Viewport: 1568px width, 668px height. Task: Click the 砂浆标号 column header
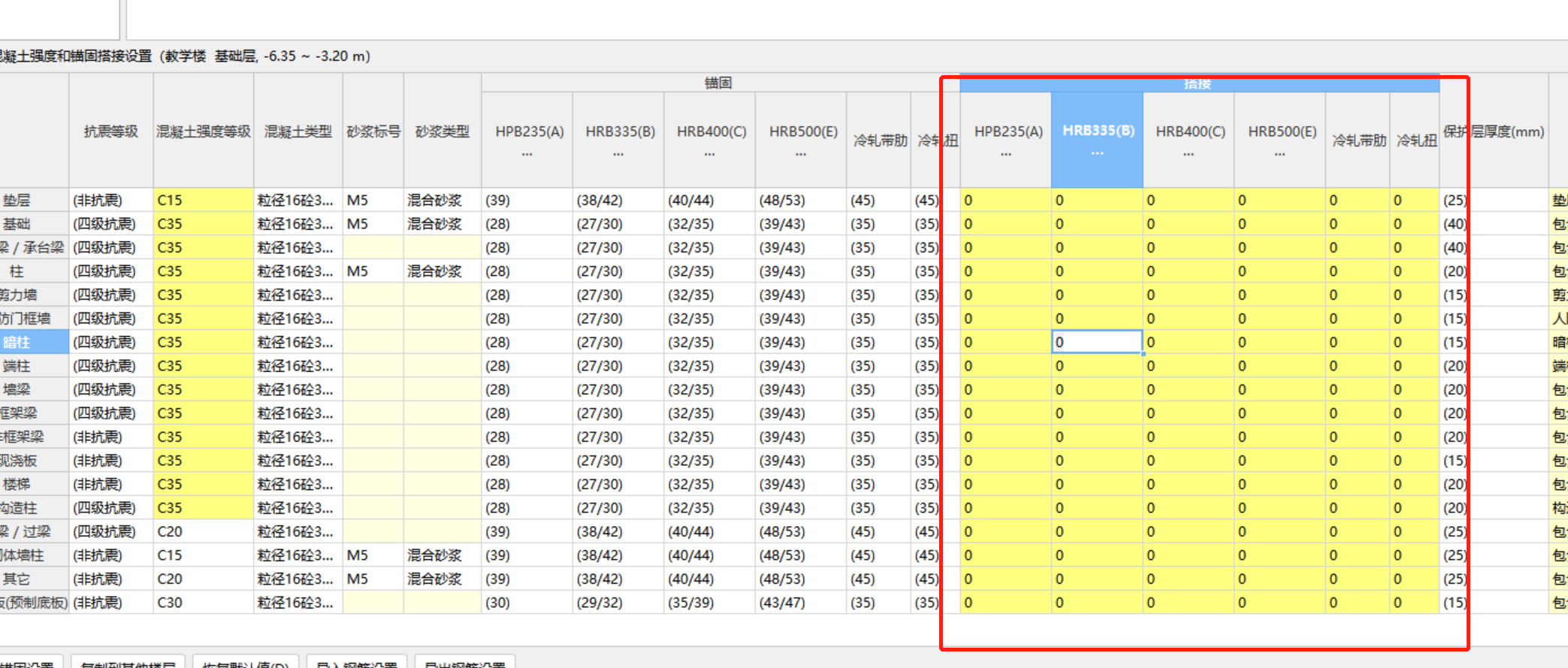click(x=373, y=131)
